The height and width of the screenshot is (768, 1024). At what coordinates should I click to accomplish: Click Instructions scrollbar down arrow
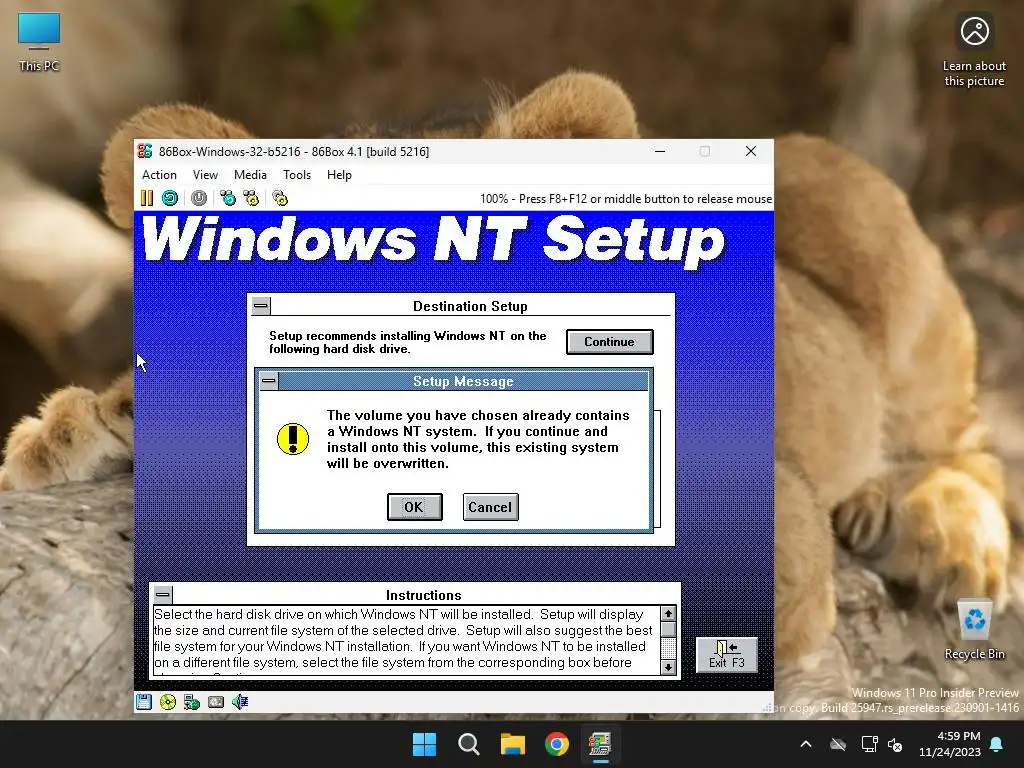[x=668, y=667]
